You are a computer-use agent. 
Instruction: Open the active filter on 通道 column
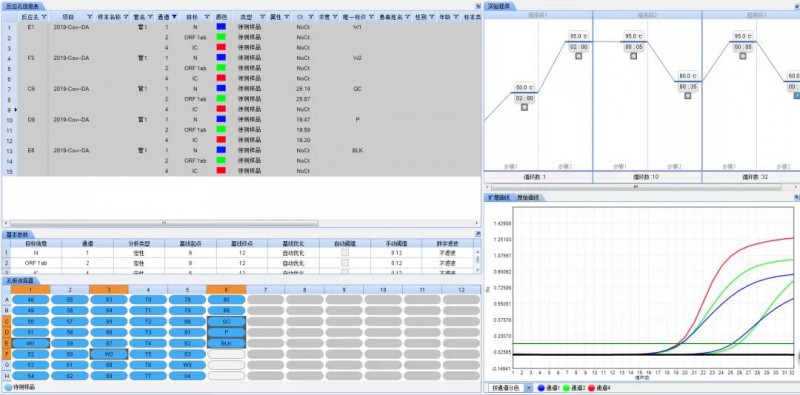pos(174,17)
